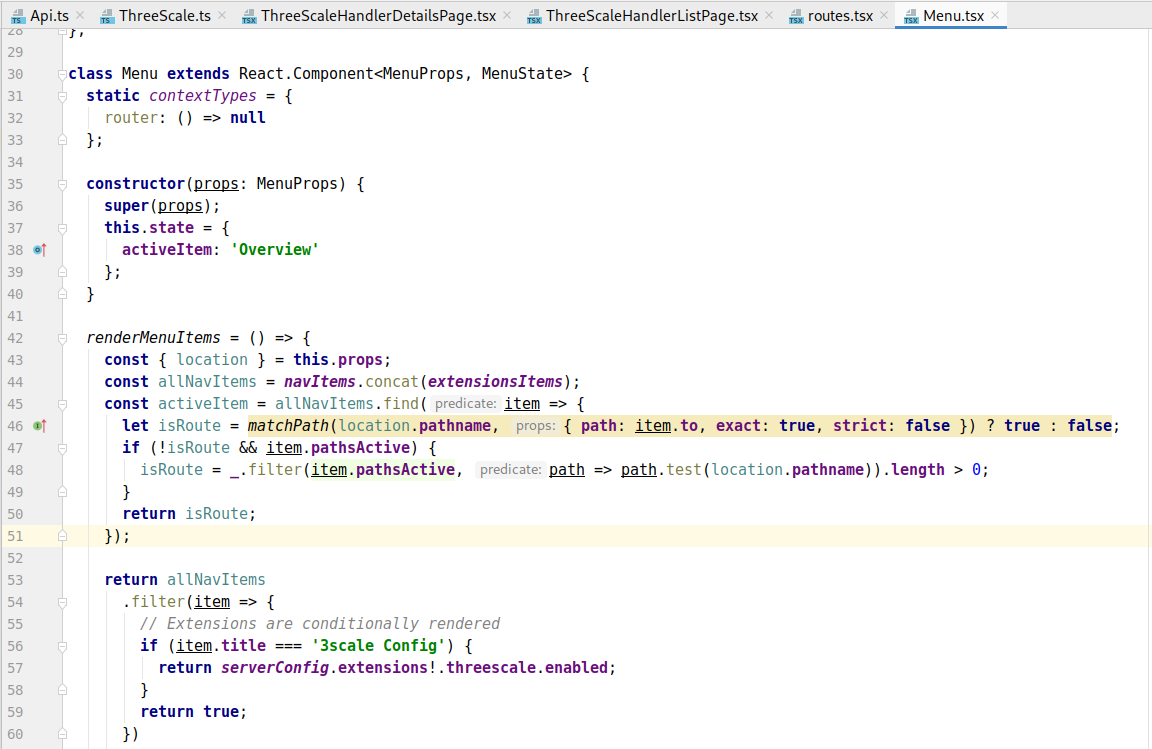Click the fold end marker on line 40

coord(62,294)
